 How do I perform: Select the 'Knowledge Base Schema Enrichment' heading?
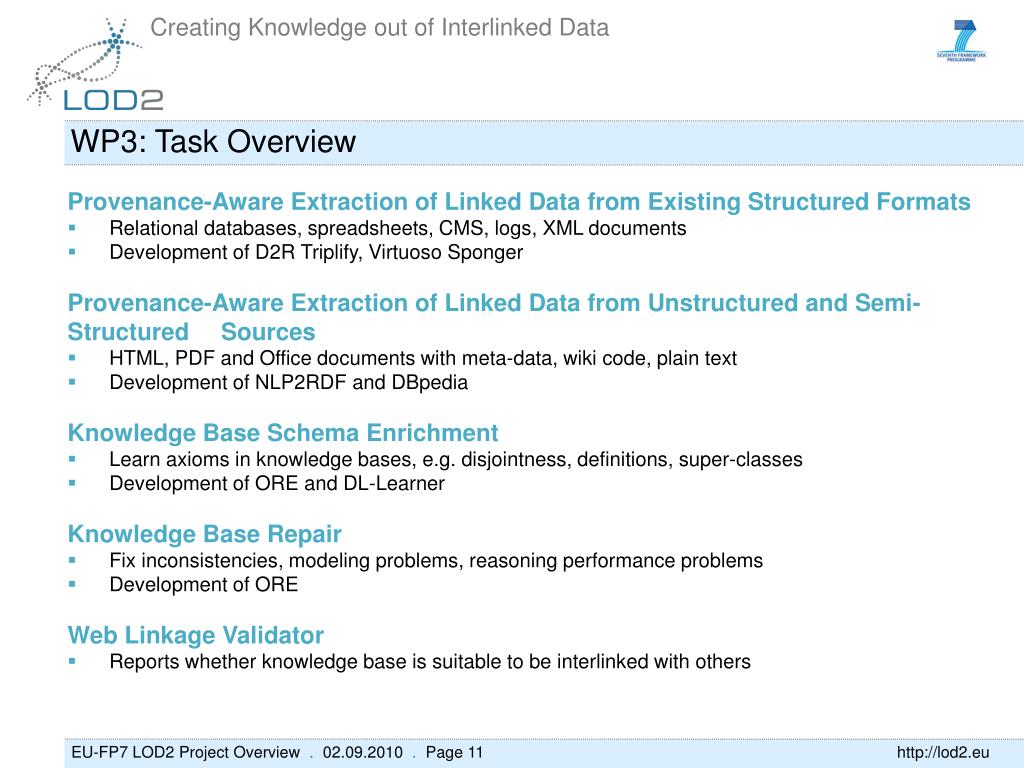[x=282, y=433]
